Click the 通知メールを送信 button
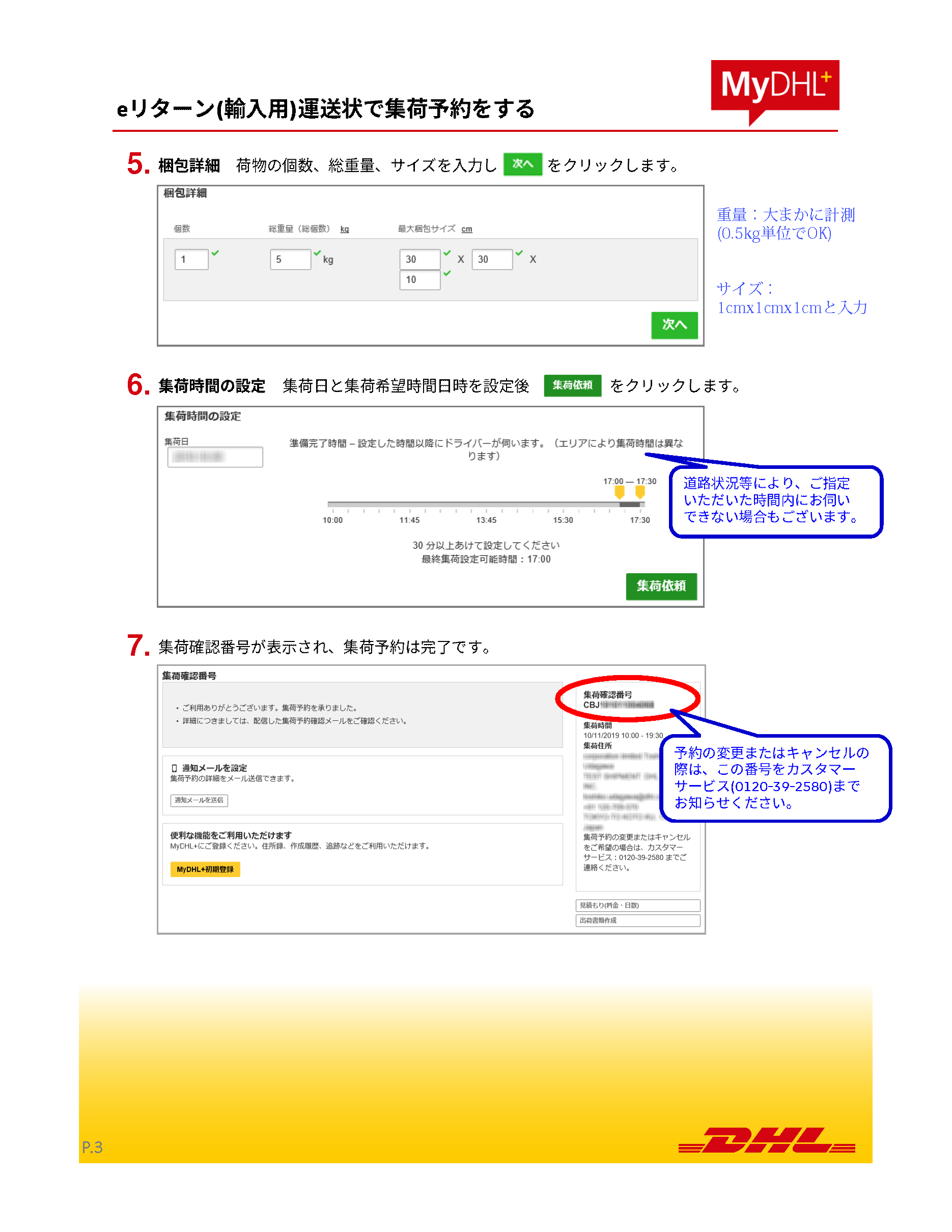This screenshot has height=1232, width=952. tap(199, 800)
